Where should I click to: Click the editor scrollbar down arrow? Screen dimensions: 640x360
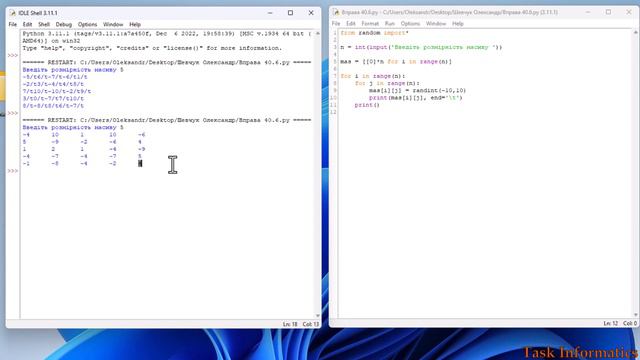pyautogui.click(x=636, y=315)
